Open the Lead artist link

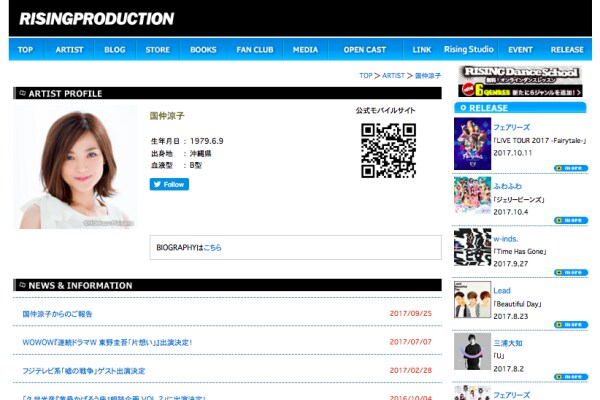(x=502, y=291)
